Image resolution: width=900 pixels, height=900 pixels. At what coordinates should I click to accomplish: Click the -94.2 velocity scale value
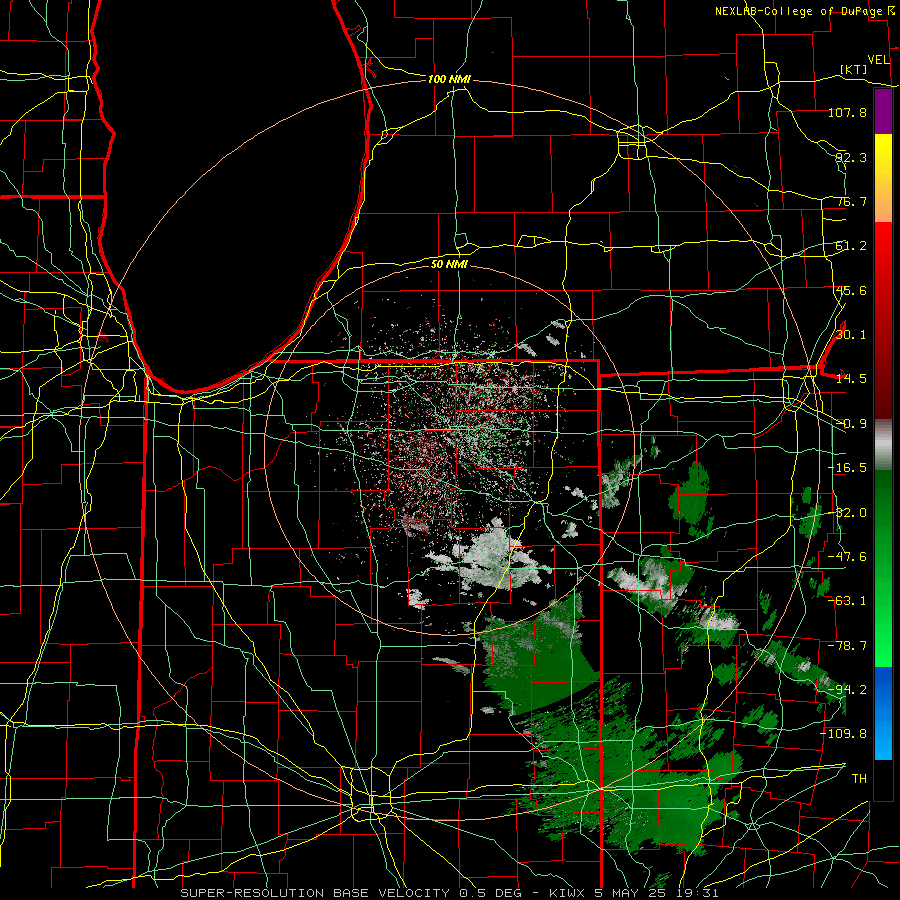(847, 689)
